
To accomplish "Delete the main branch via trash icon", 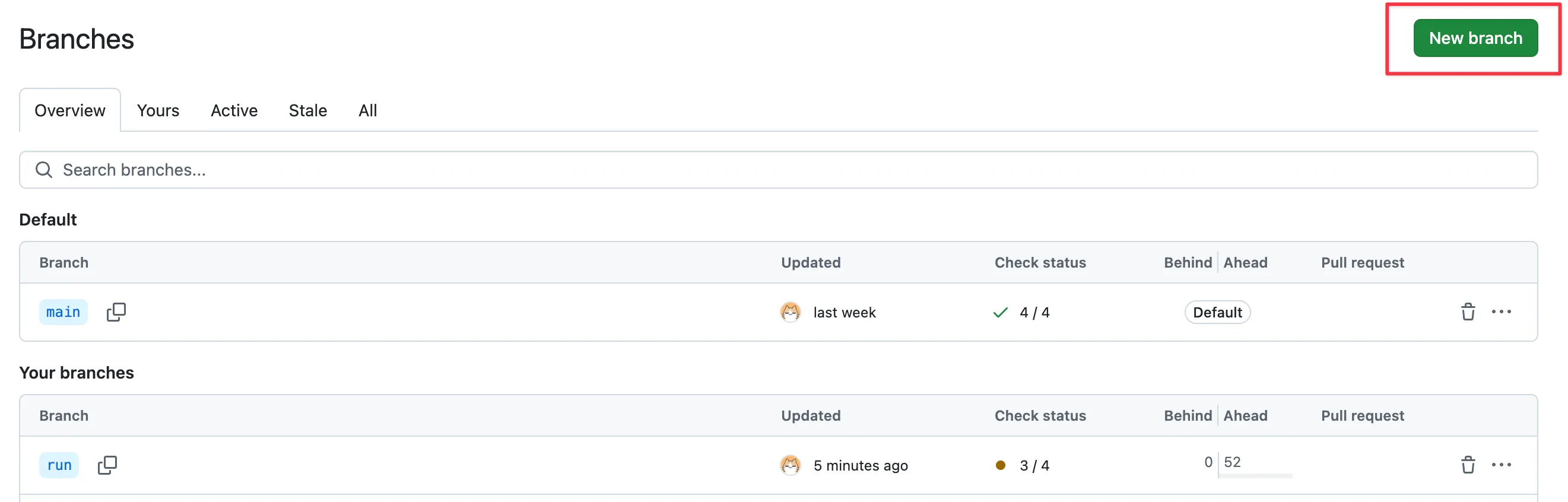I will (x=1468, y=312).
